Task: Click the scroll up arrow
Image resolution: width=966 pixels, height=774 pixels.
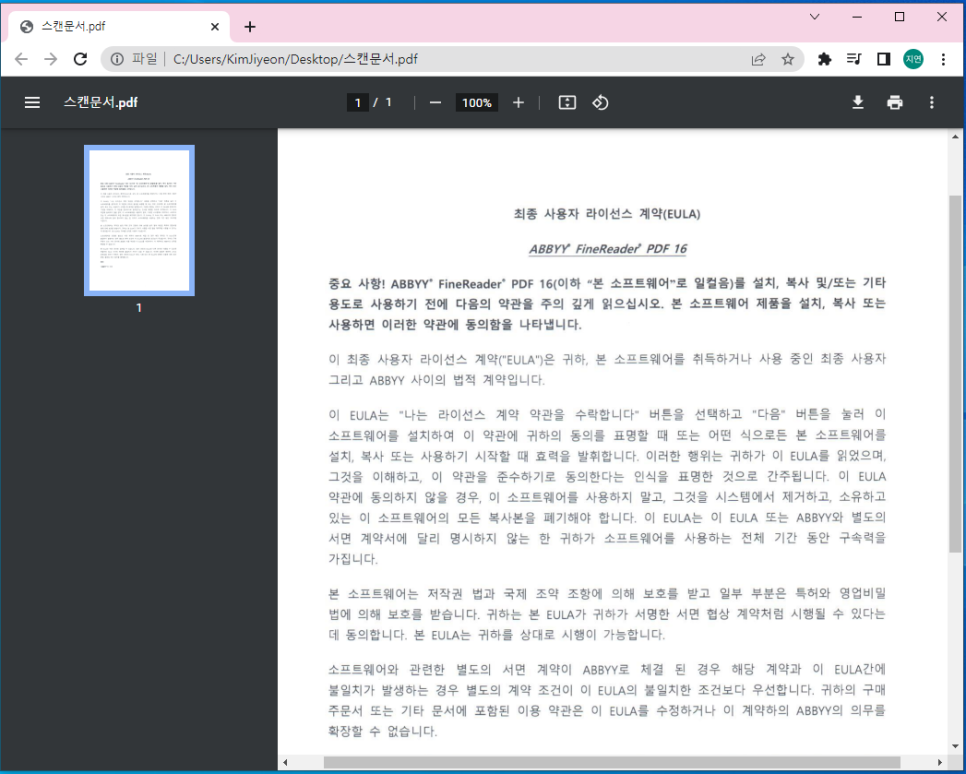Action: tap(955, 137)
